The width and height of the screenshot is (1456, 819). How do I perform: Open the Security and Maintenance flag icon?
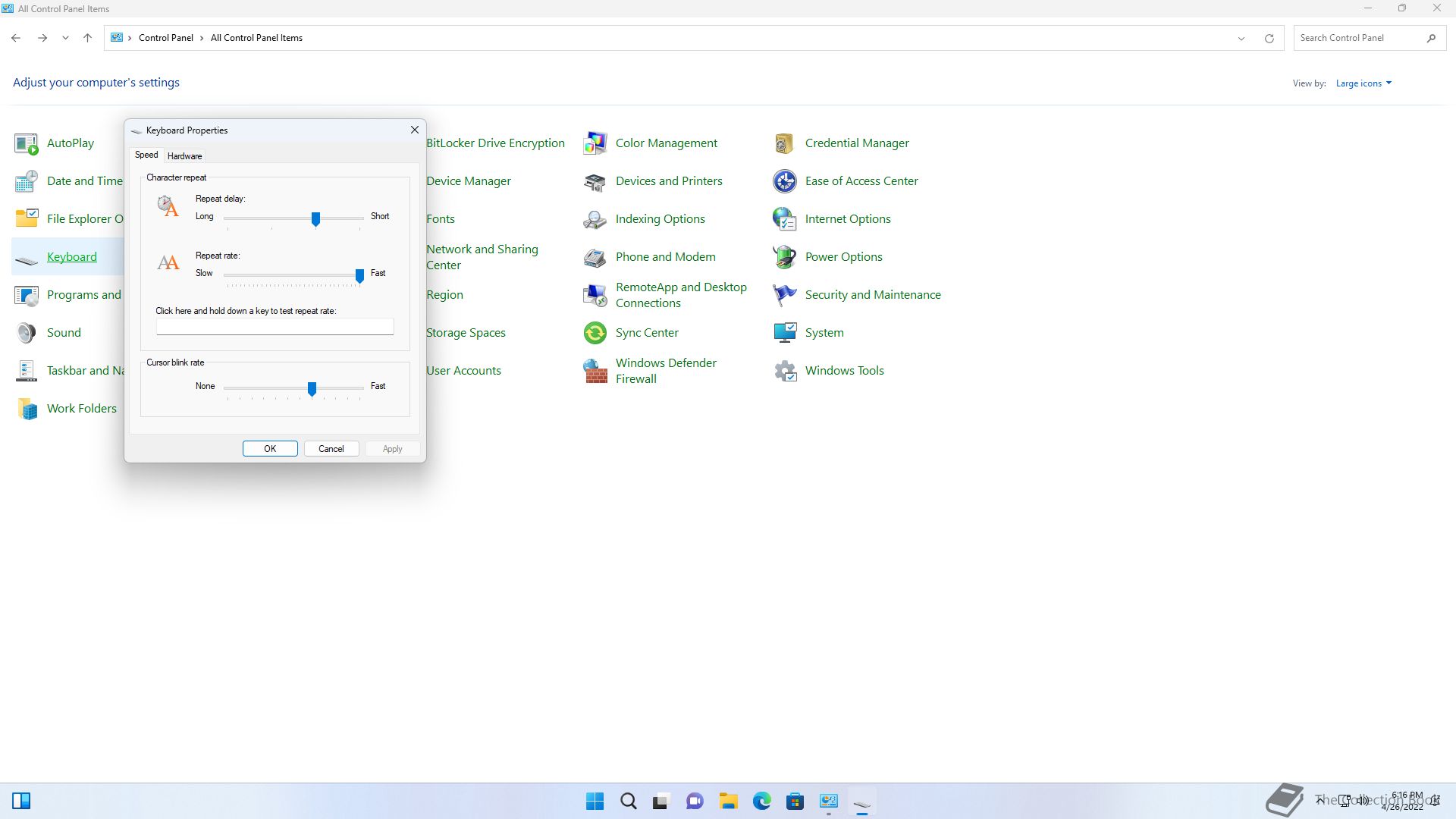coord(784,294)
